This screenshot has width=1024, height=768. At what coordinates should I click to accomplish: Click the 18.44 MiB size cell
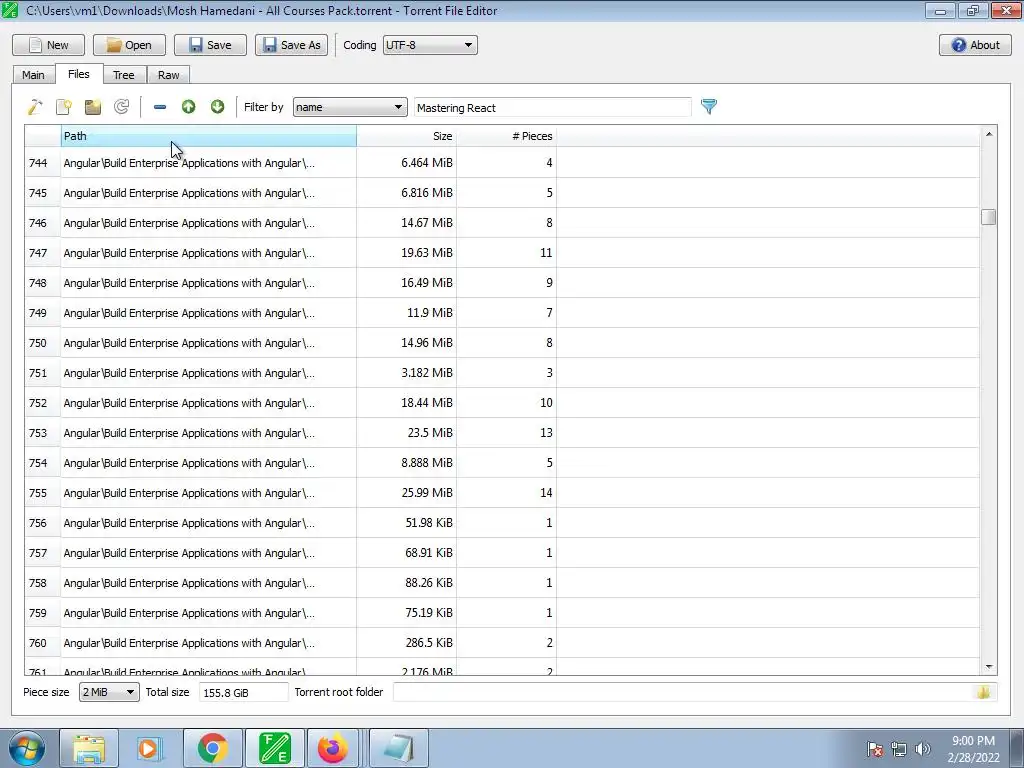(x=406, y=404)
